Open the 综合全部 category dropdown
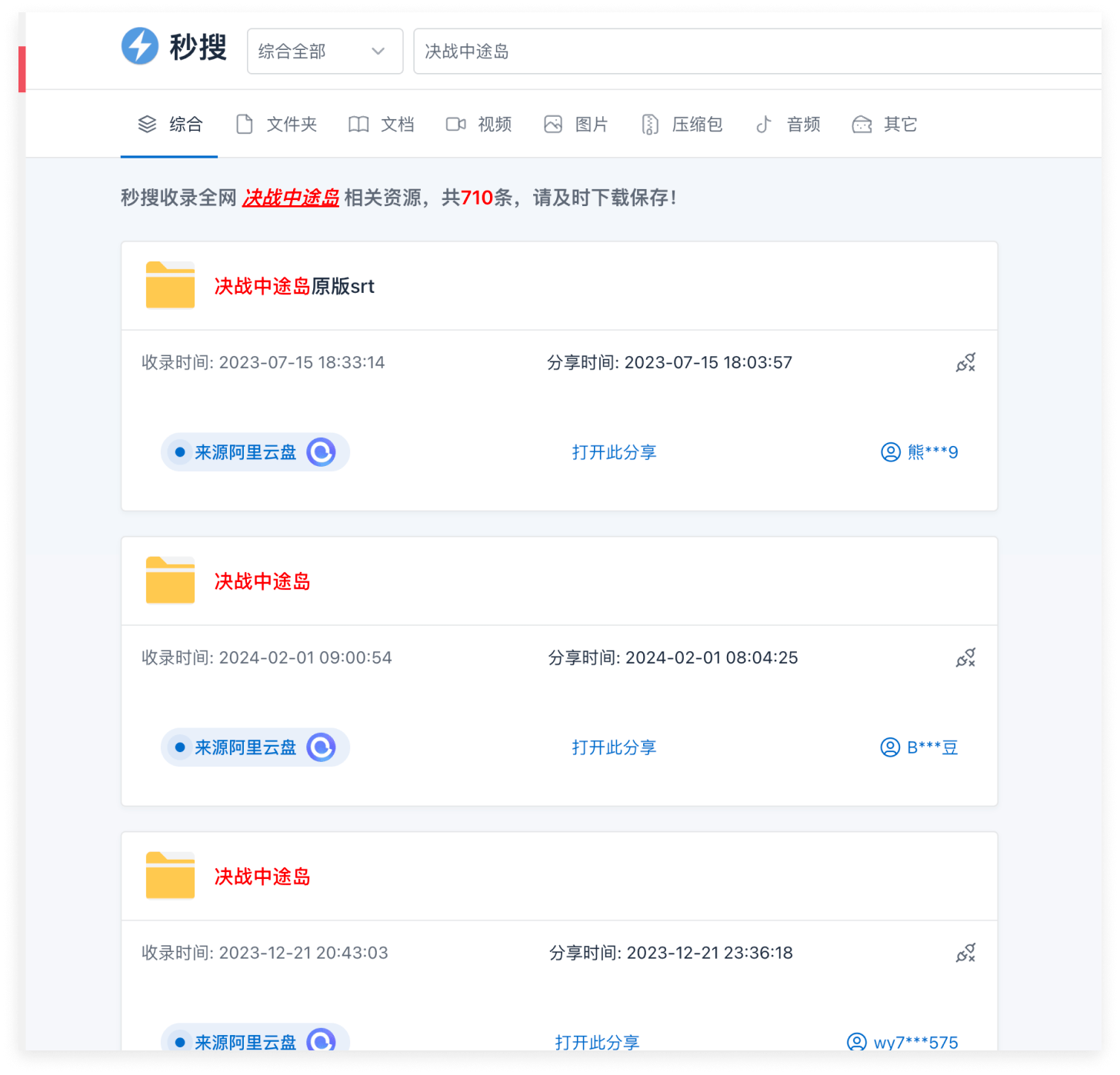 [x=325, y=52]
